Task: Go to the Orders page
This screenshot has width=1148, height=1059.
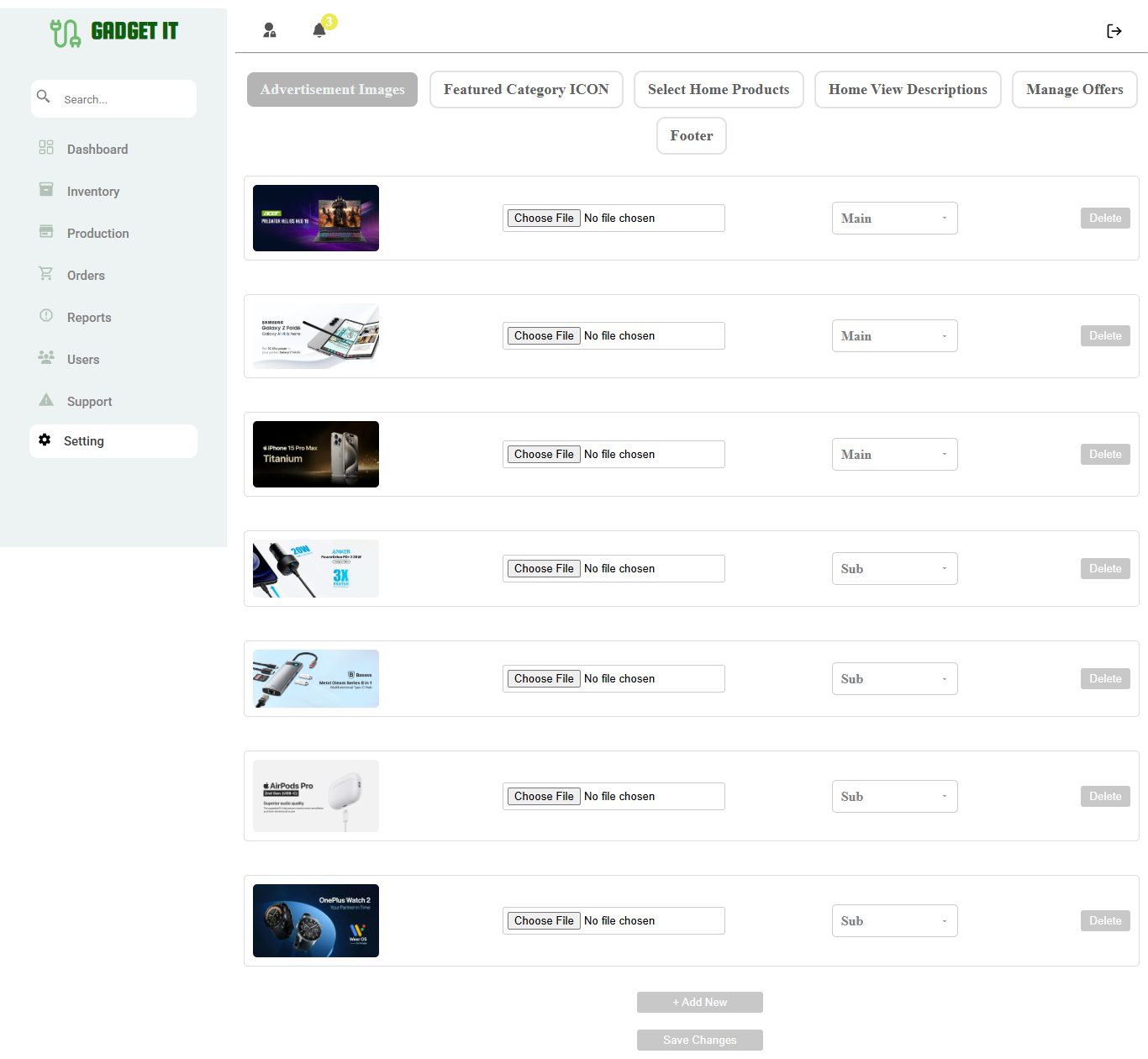Action: tap(86, 275)
